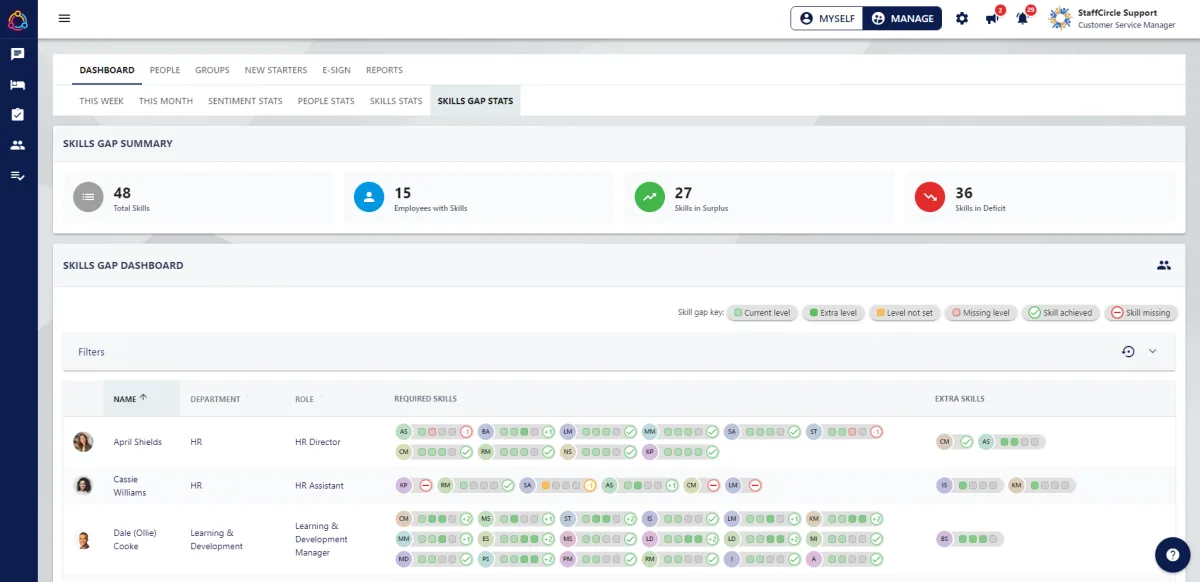Select the This Month sub-tab
This screenshot has width=1200, height=582.
click(x=166, y=101)
